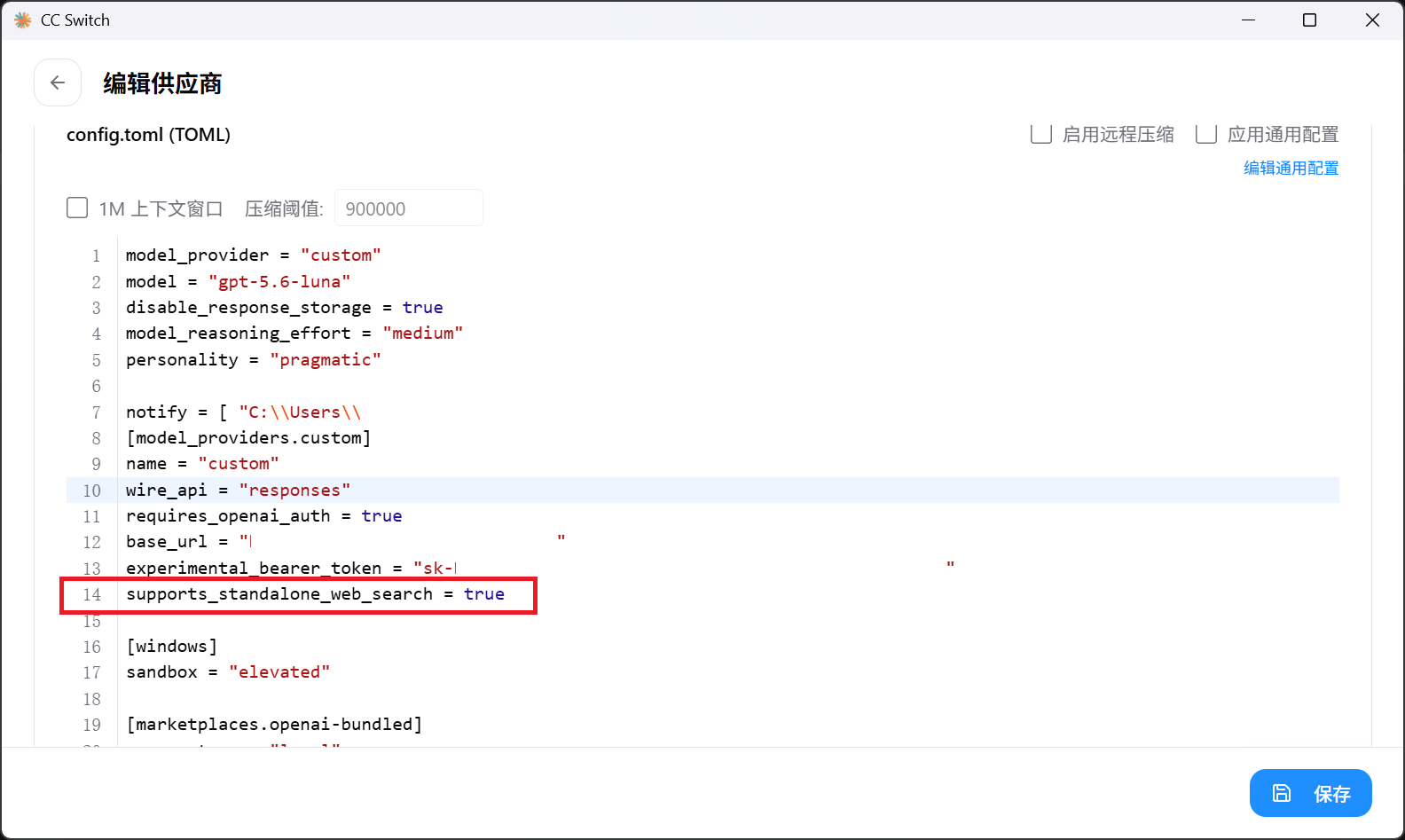The width and height of the screenshot is (1405, 840).
Task: Click the supports_standalone_web_search = true line
Action: click(315, 594)
